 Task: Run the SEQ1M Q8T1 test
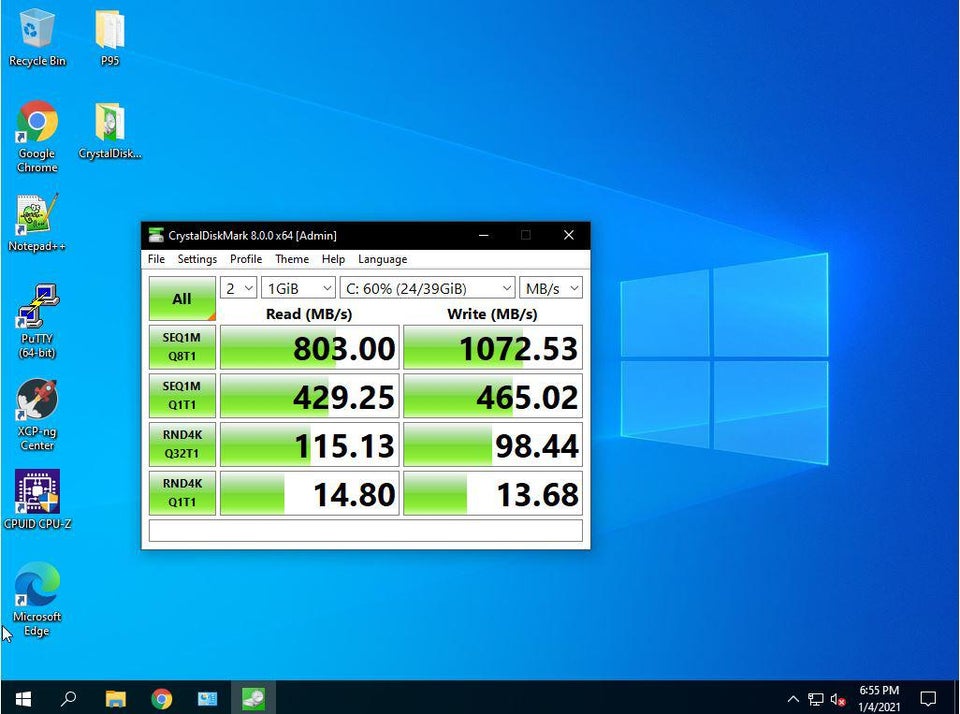(x=182, y=347)
